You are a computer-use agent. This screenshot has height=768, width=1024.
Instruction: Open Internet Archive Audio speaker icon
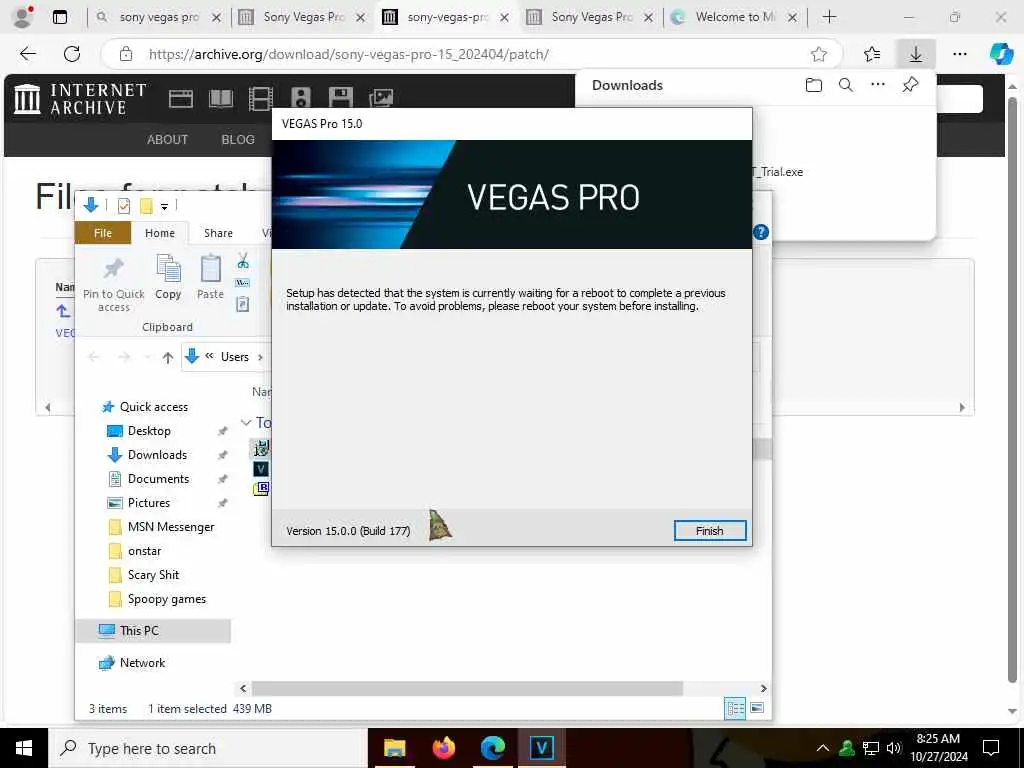coord(300,99)
